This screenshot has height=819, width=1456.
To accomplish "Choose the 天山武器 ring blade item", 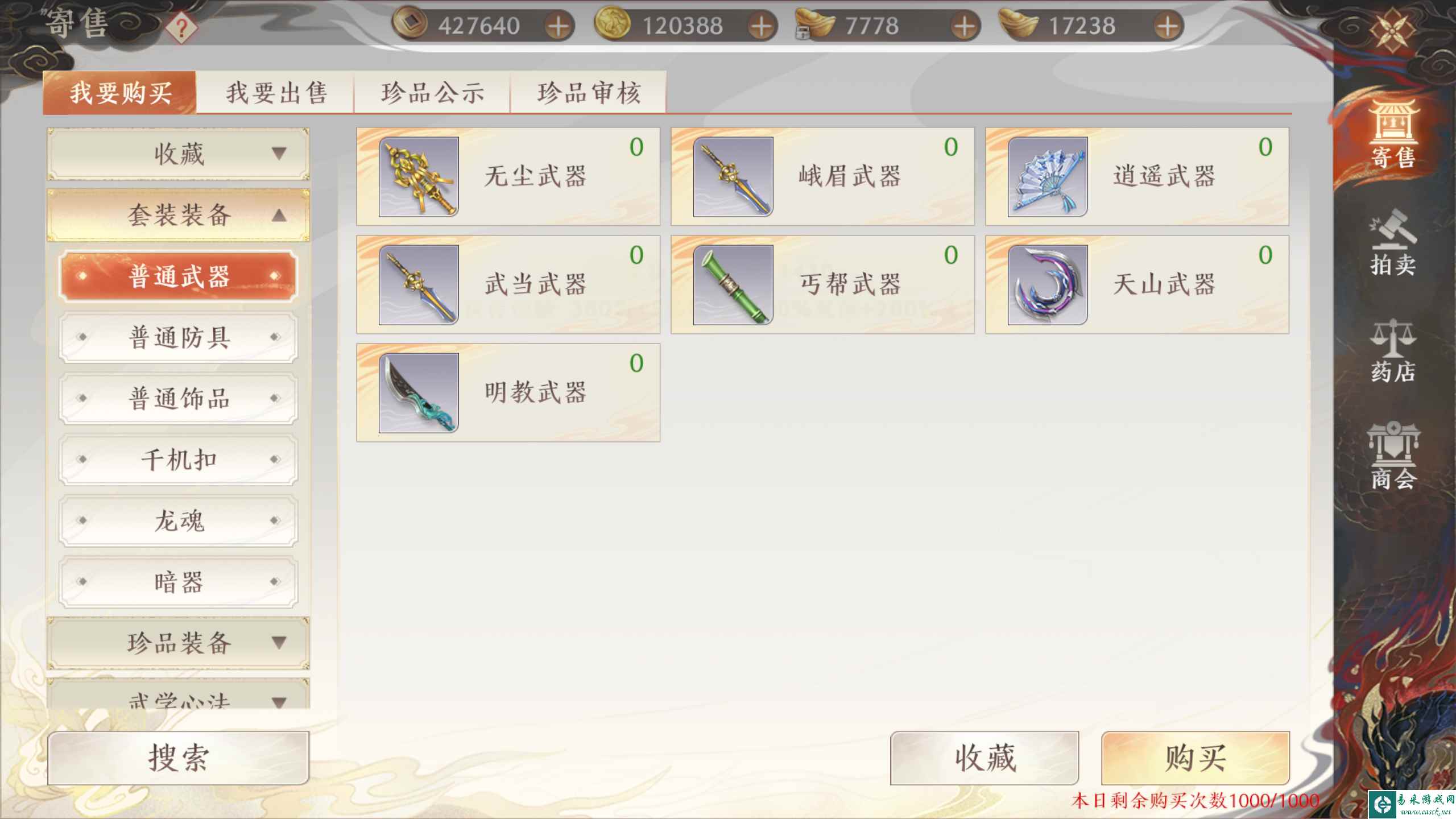I will click(1137, 284).
